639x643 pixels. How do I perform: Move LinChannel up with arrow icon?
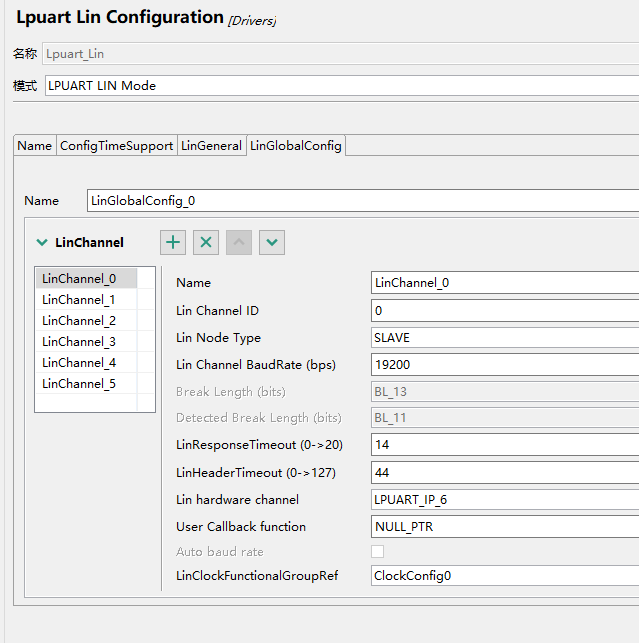(x=239, y=242)
